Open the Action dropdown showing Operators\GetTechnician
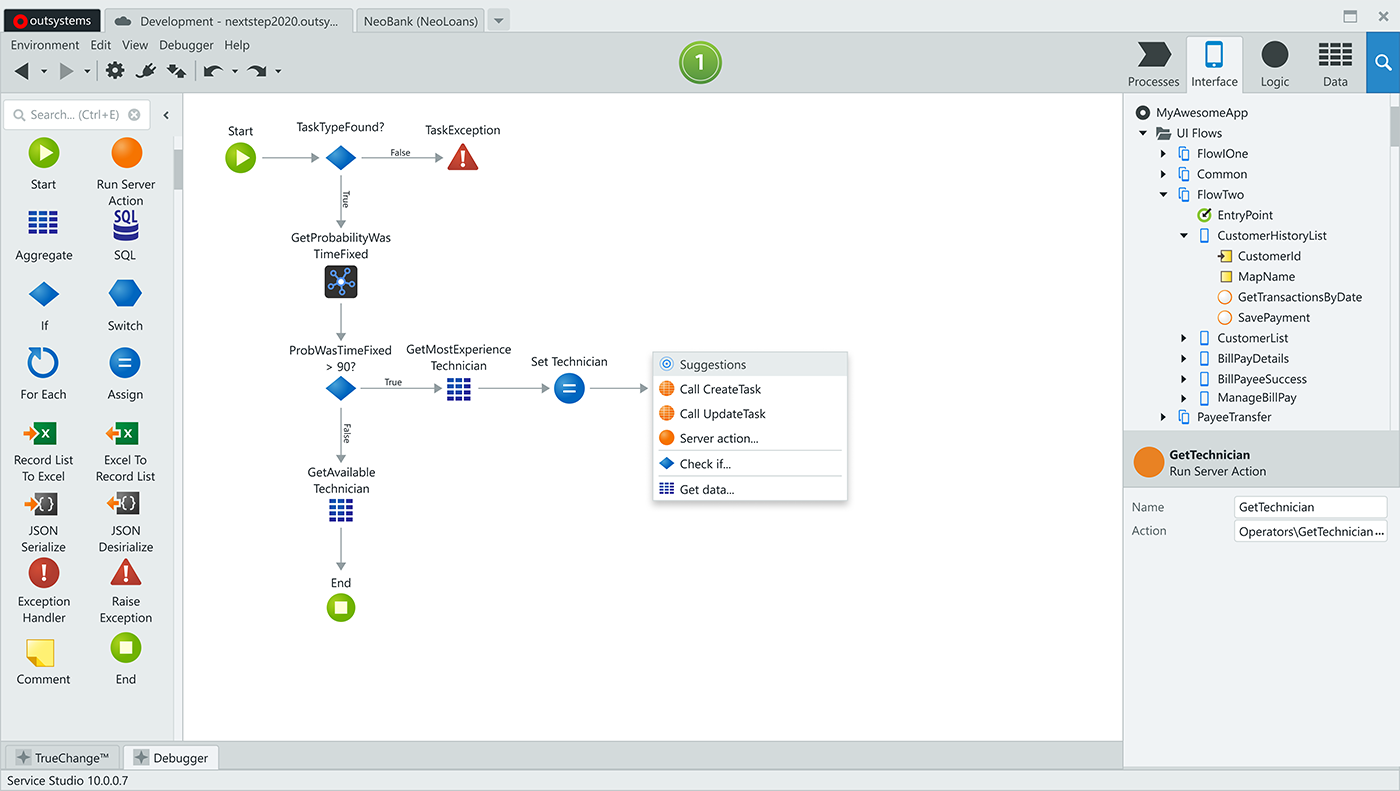 pos(1310,531)
